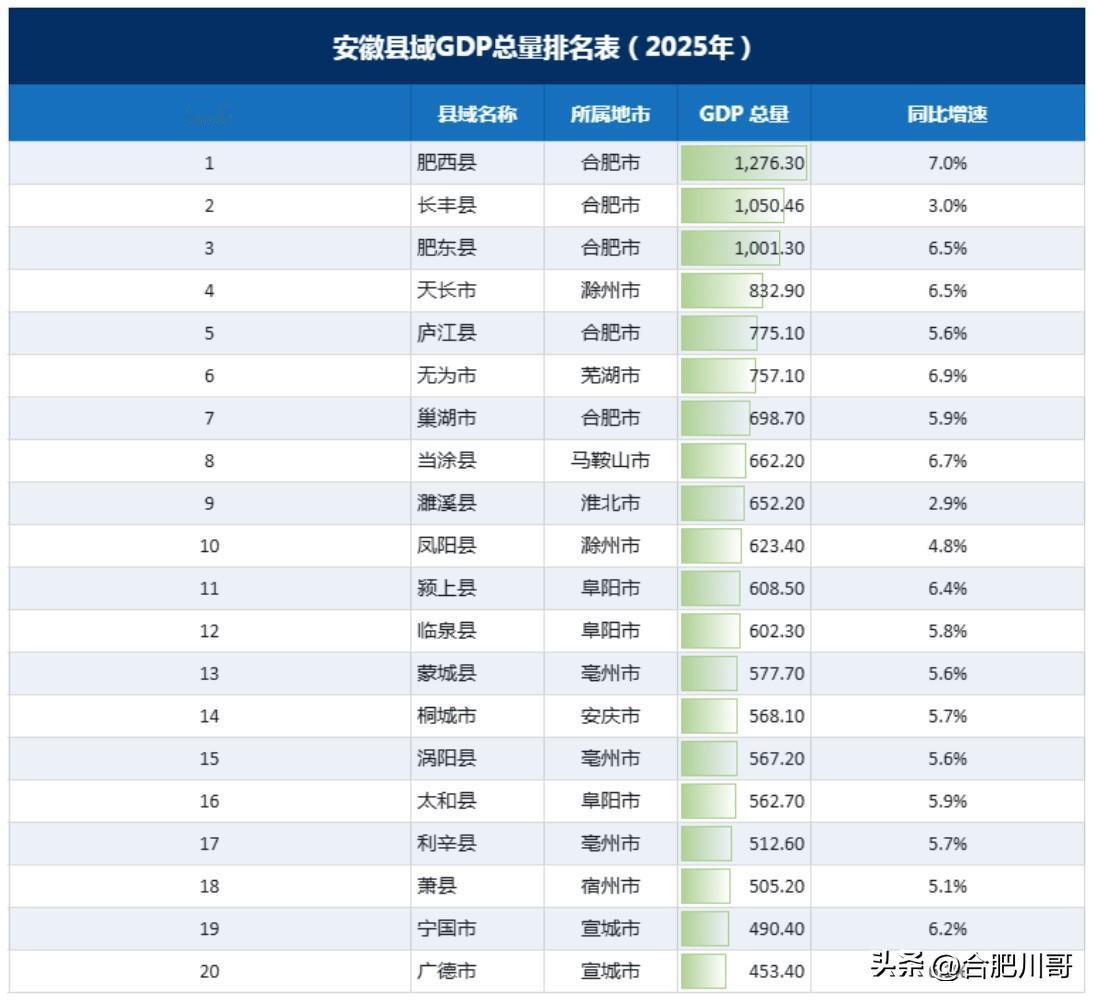Viewport: 1097px width, 1003px height.
Task: Select GDP value 568.10
Action: (777, 716)
